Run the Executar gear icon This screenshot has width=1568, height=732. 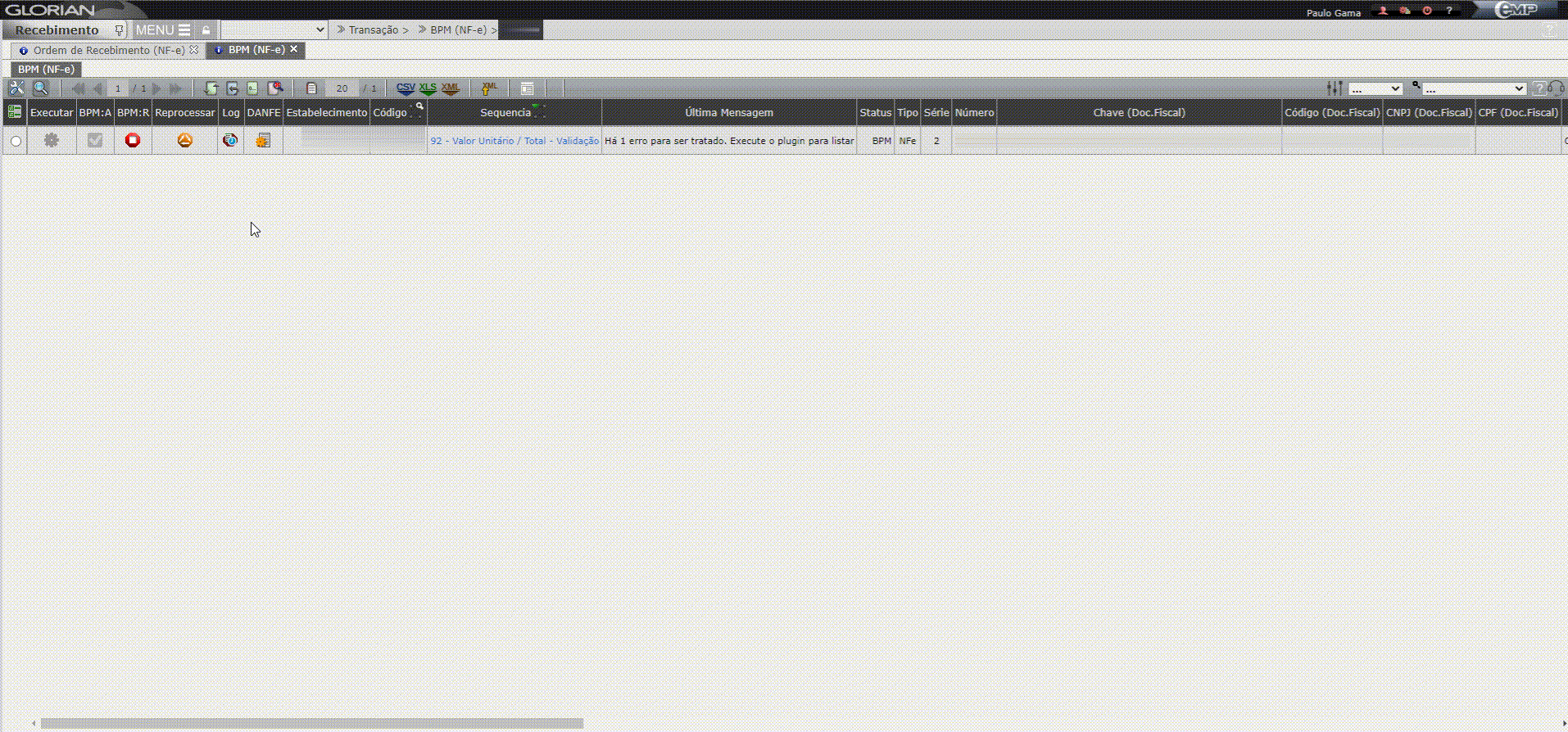(52, 141)
